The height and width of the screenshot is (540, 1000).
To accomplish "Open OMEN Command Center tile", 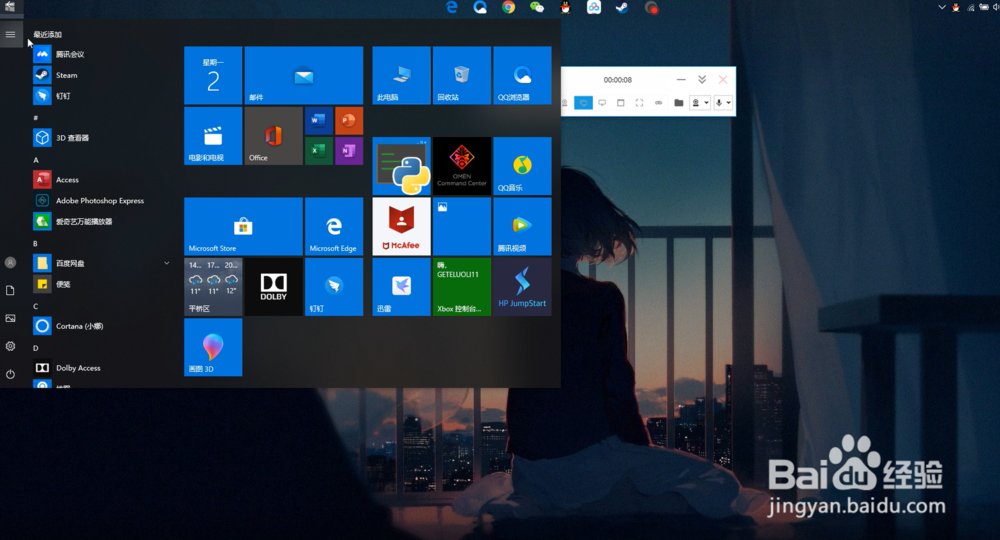I will coord(462,166).
